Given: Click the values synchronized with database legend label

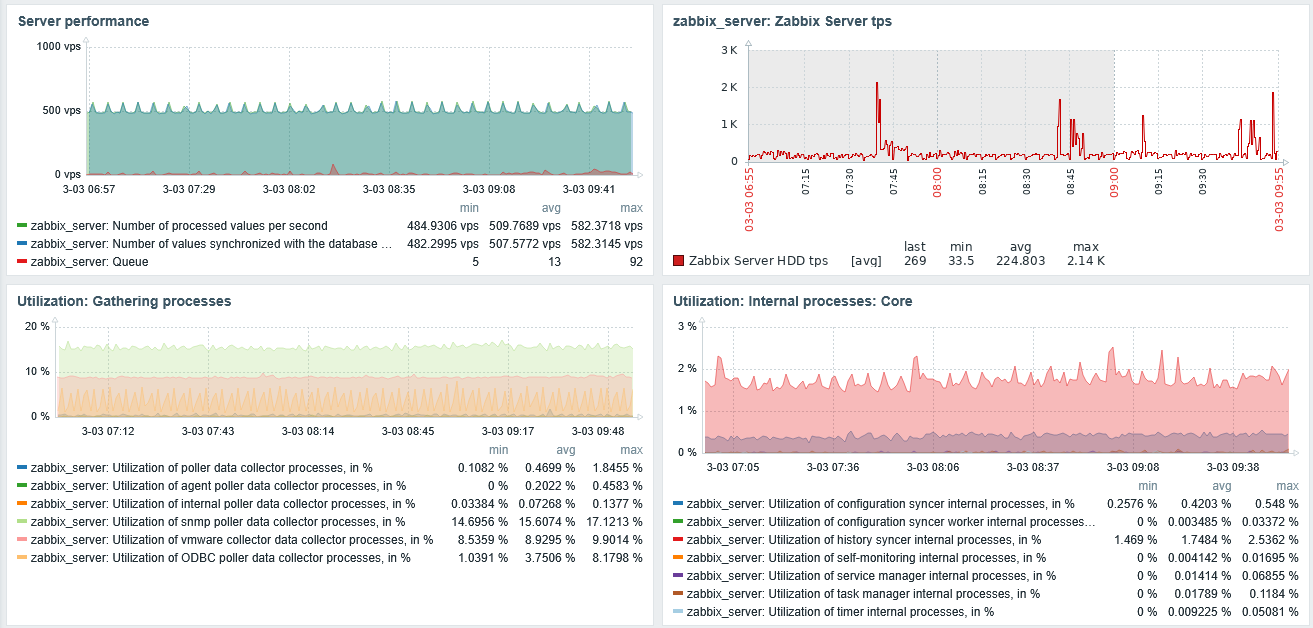Looking at the screenshot, I should click(210, 244).
